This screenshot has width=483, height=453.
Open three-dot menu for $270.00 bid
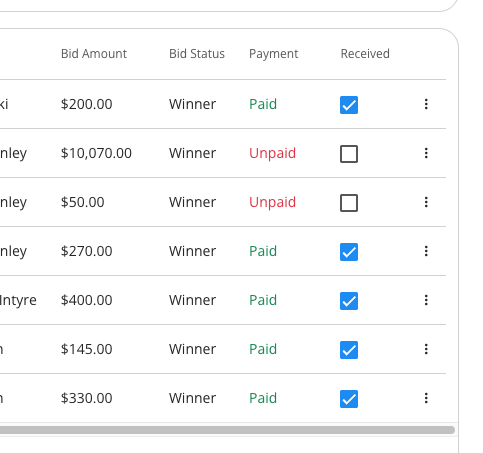426,251
